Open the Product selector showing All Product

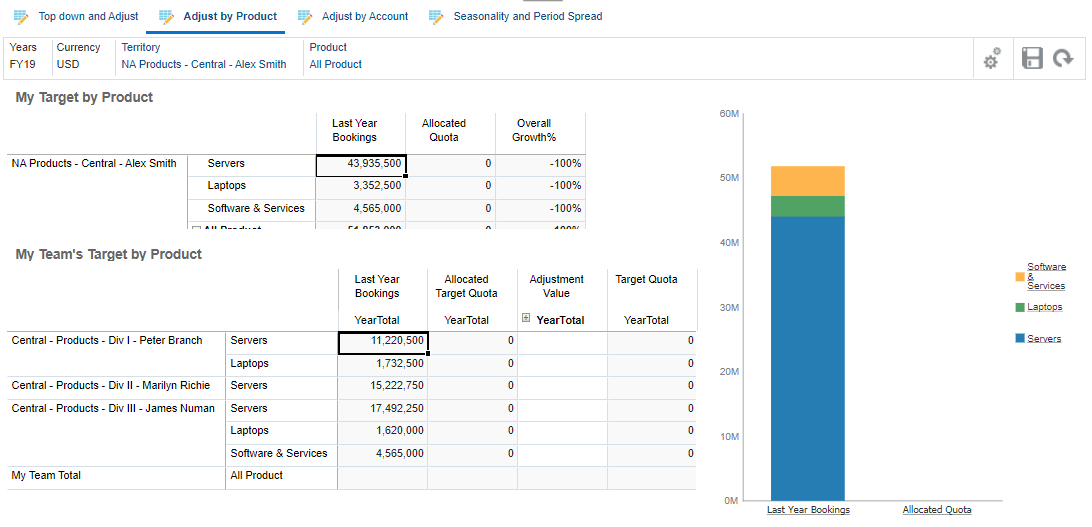coord(335,64)
